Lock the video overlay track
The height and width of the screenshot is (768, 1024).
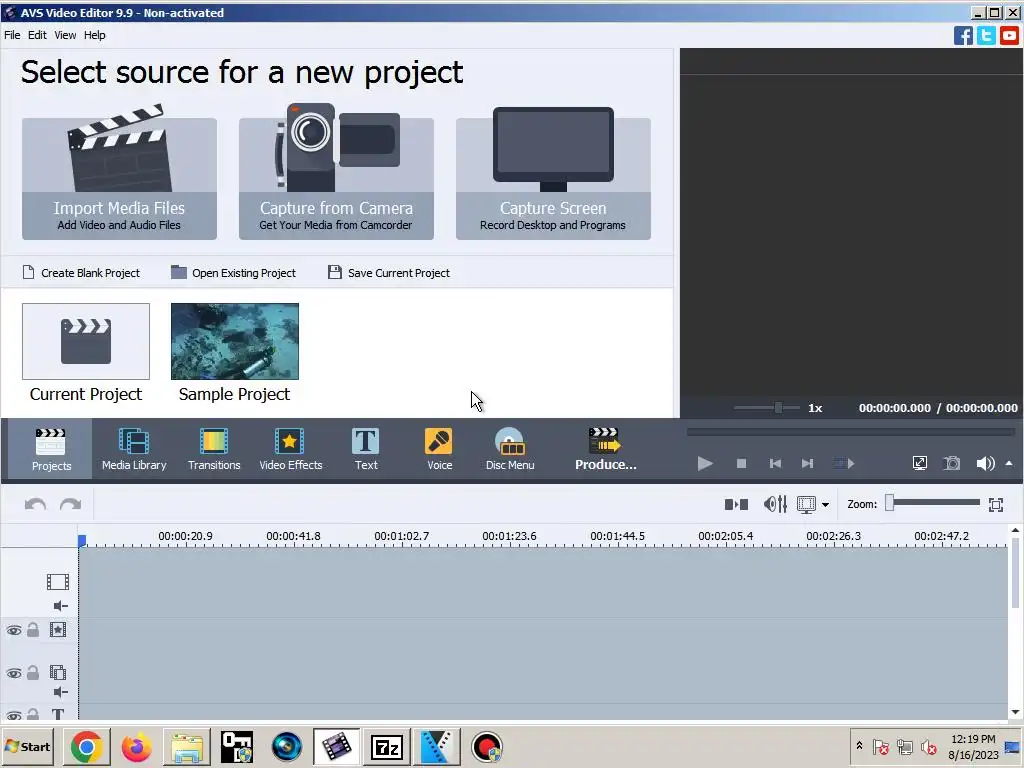click(x=33, y=673)
